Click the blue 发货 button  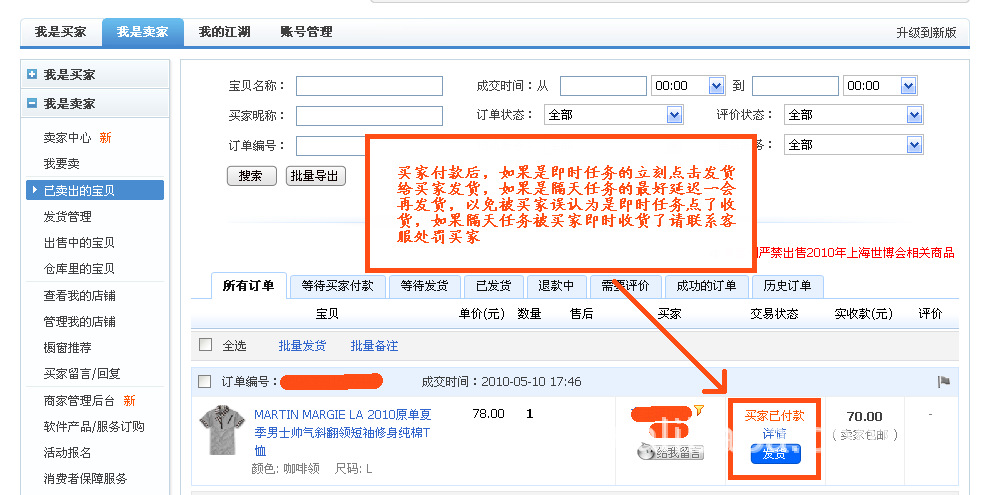click(x=775, y=454)
